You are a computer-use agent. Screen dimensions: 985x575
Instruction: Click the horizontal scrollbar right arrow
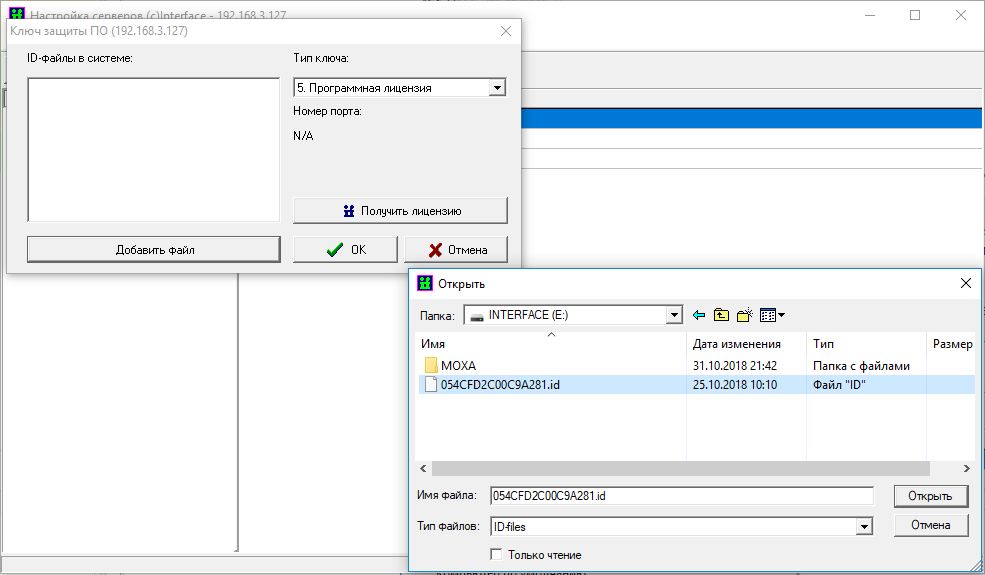(966, 468)
